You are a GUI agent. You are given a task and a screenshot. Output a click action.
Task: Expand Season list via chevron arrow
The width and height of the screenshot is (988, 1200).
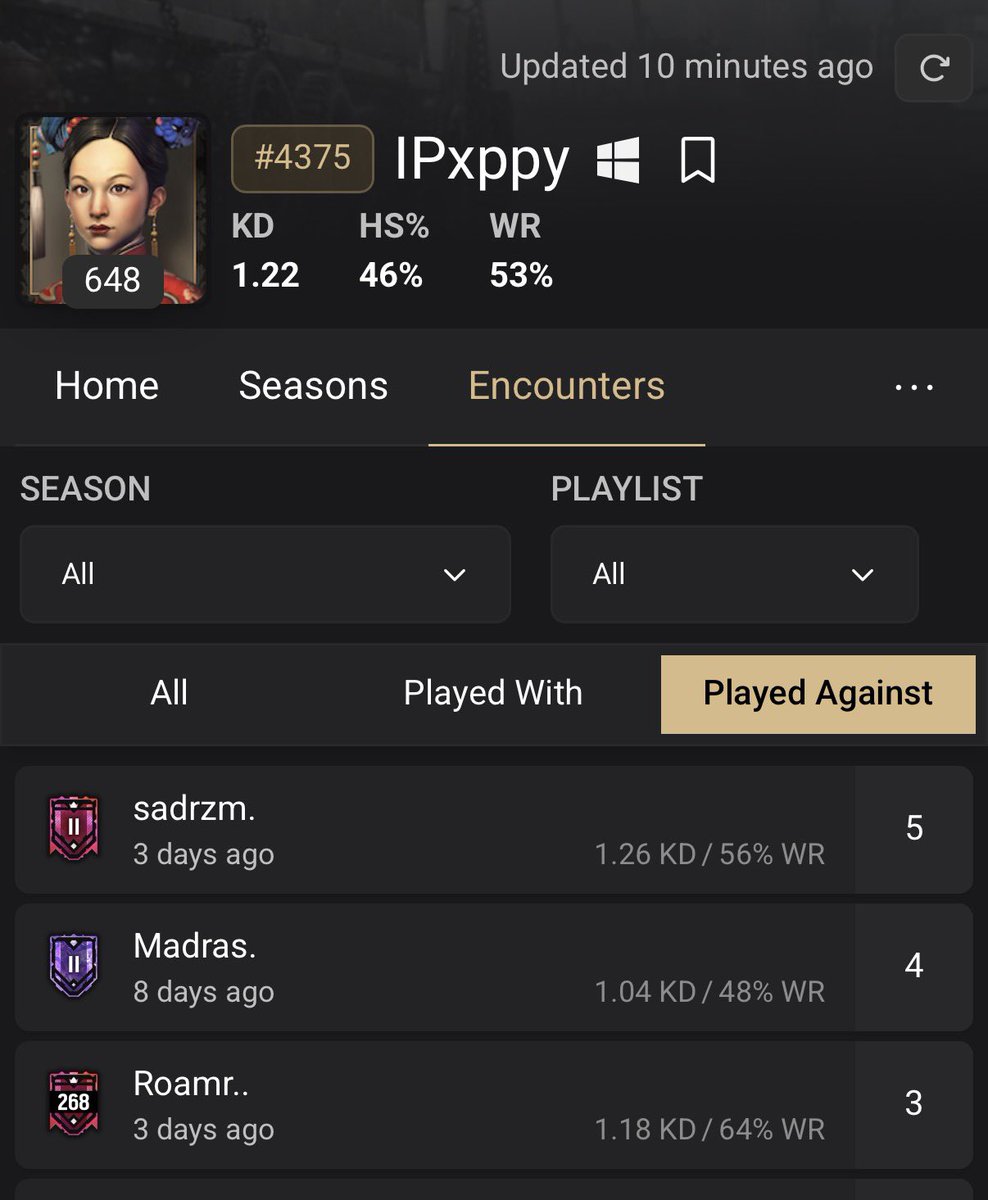pos(454,575)
